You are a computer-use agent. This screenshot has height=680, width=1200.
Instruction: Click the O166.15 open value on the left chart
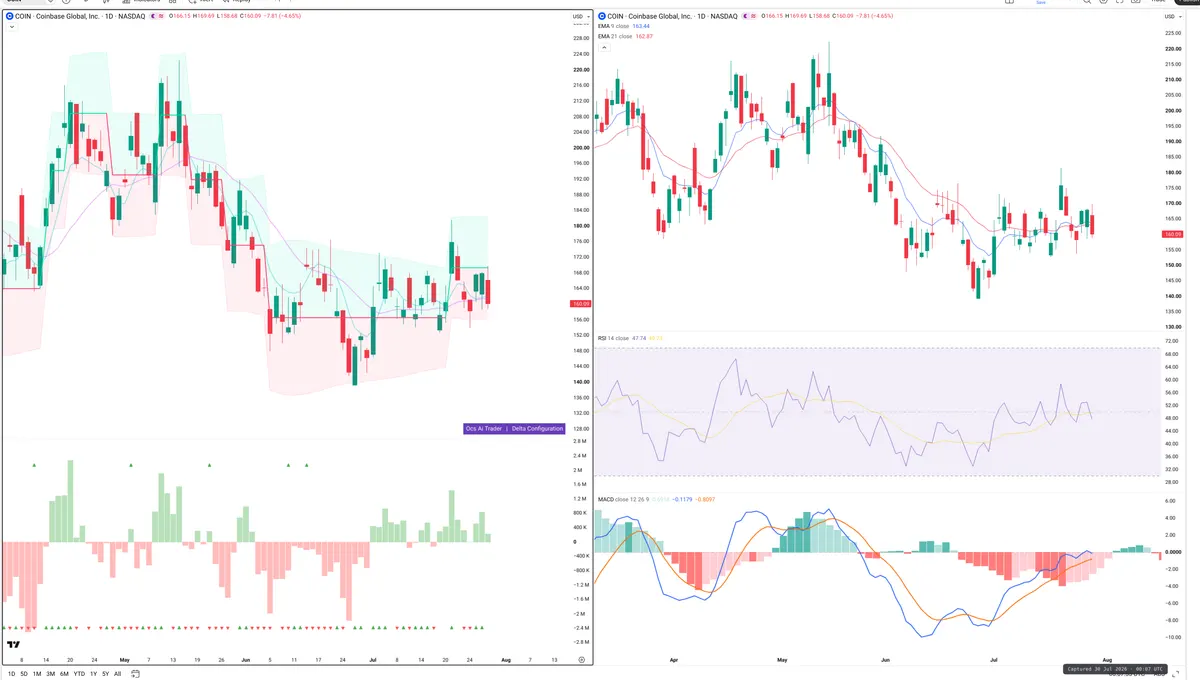pos(181,17)
